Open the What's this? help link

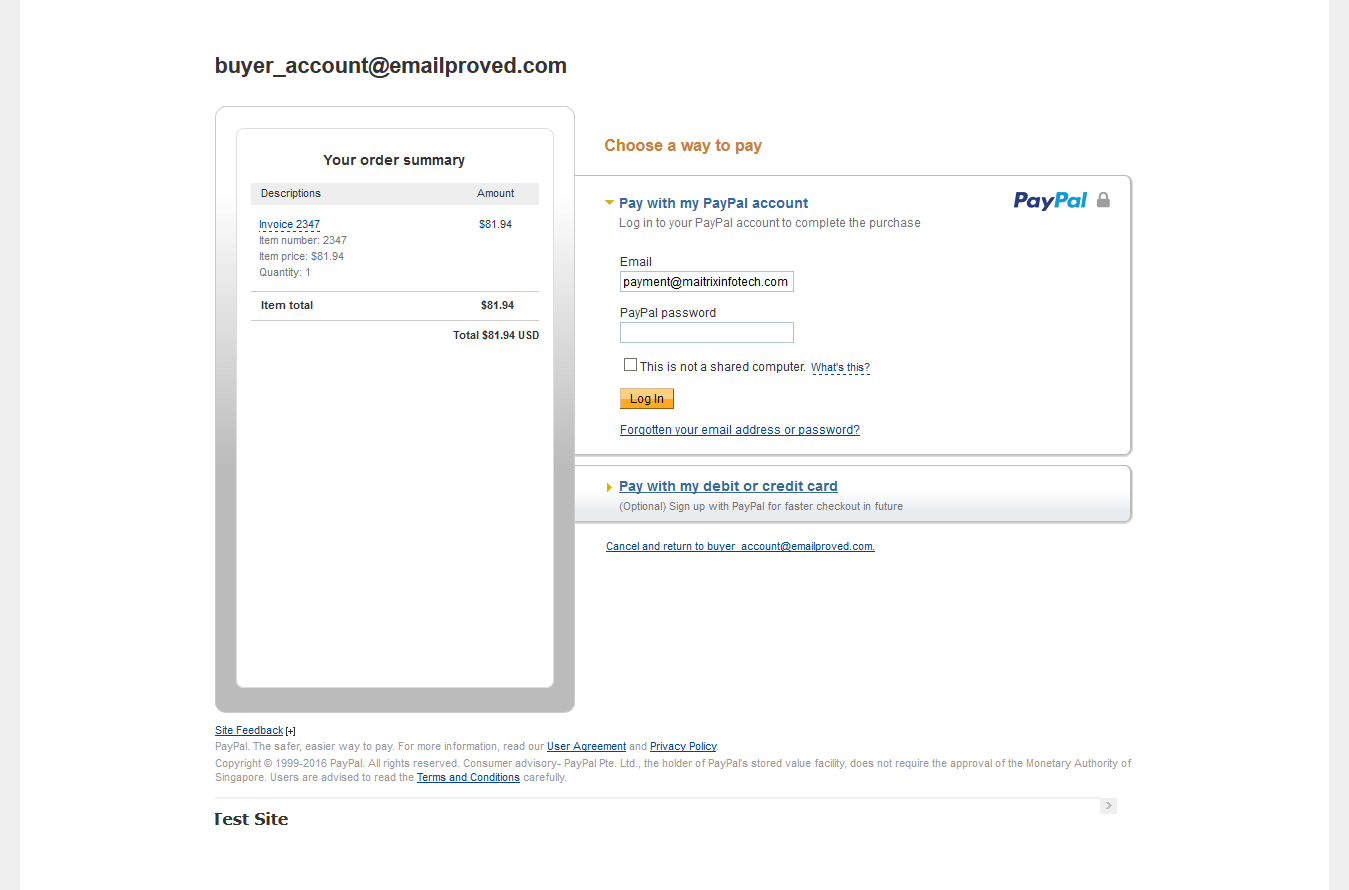[840, 368]
